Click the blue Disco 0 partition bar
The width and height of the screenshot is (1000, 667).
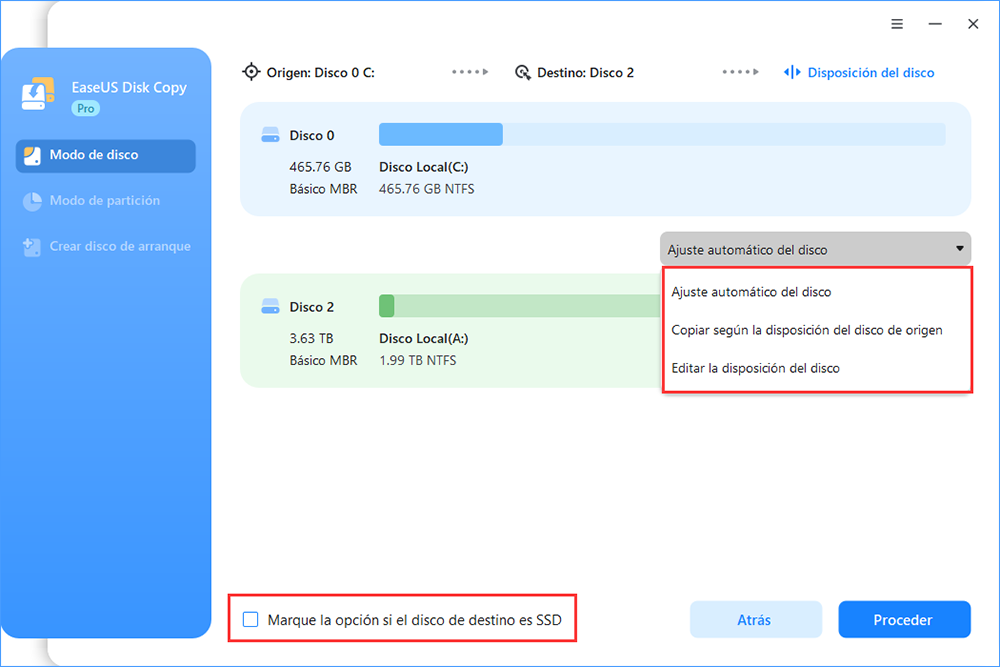pyautogui.click(x=441, y=135)
